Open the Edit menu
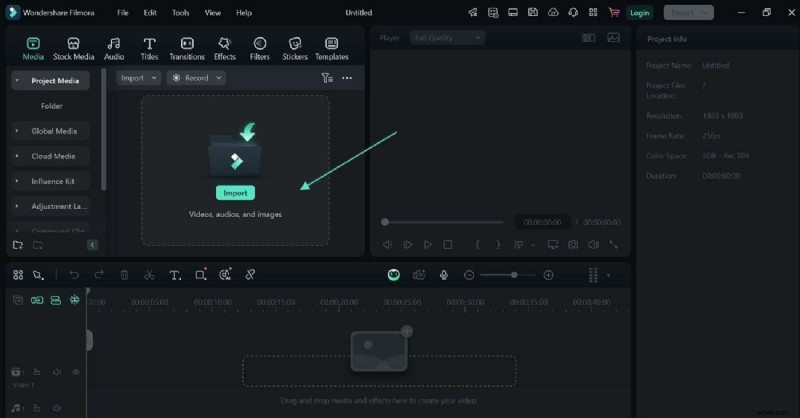Screen dimensions: 800x418 tap(150, 13)
